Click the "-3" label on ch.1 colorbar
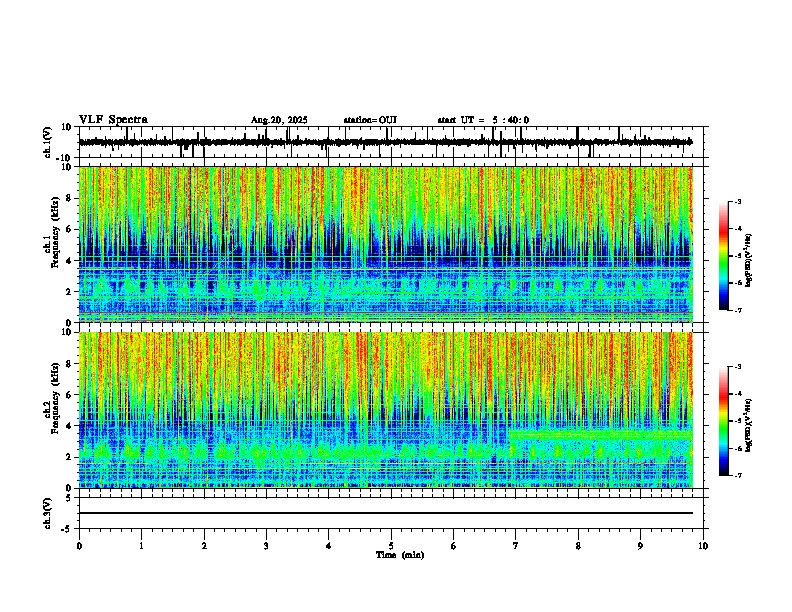Screen dimensions: 792x612 pos(738,202)
